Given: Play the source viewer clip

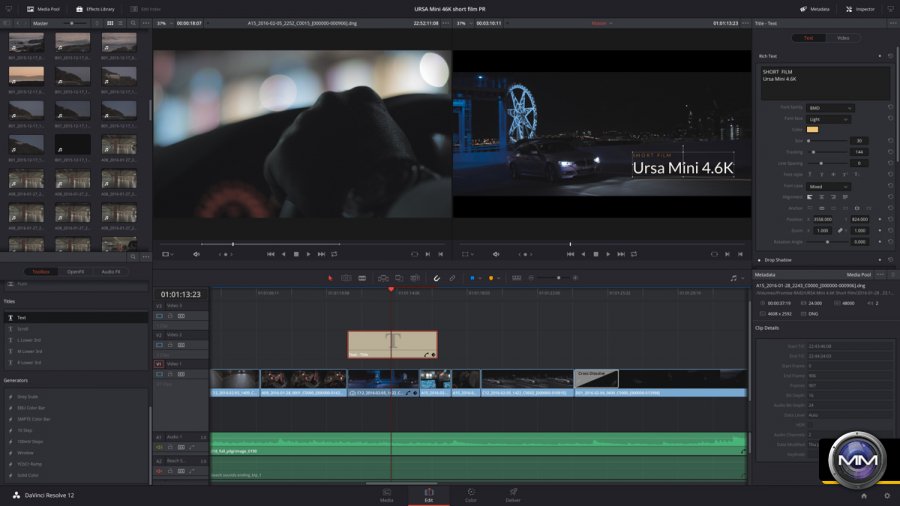Looking at the screenshot, I should pos(309,254).
